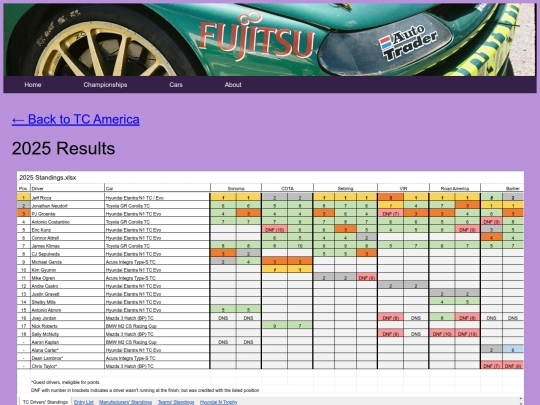Screen dimensions: 540x405
Task: Select the Chris Taylor guest driver cell
Action: click(x=67, y=366)
